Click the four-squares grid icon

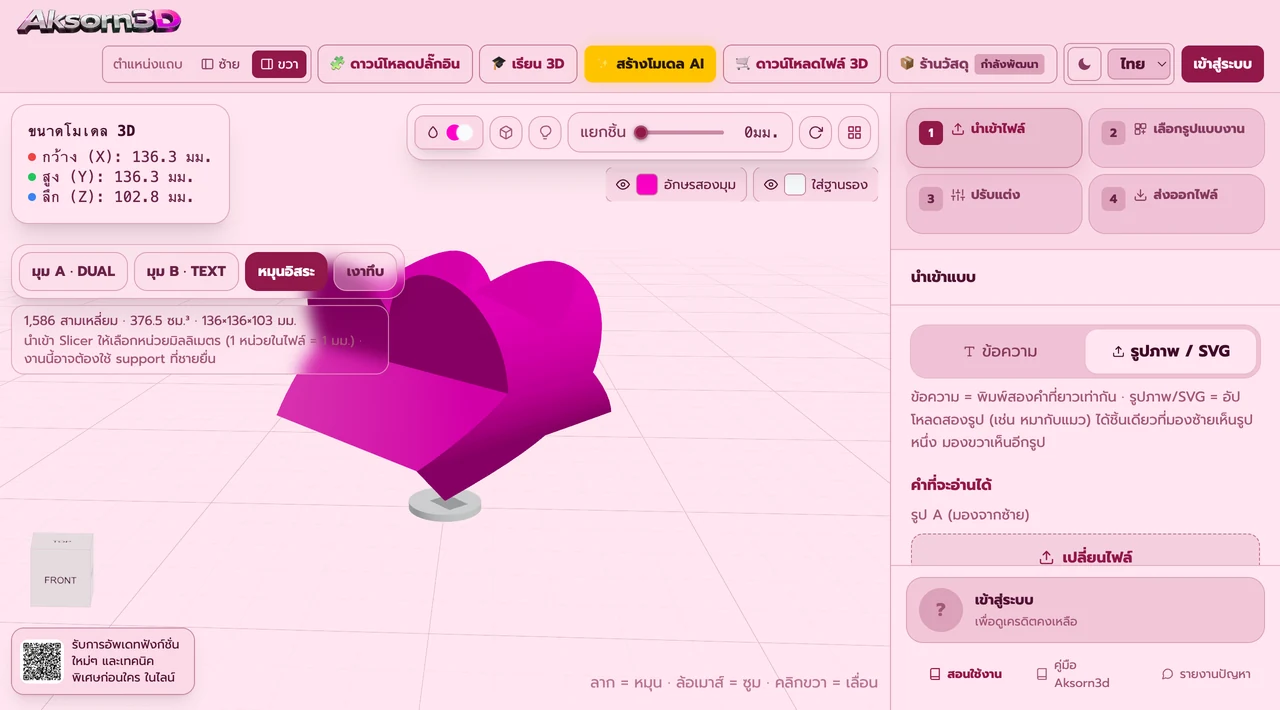pyautogui.click(x=854, y=132)
